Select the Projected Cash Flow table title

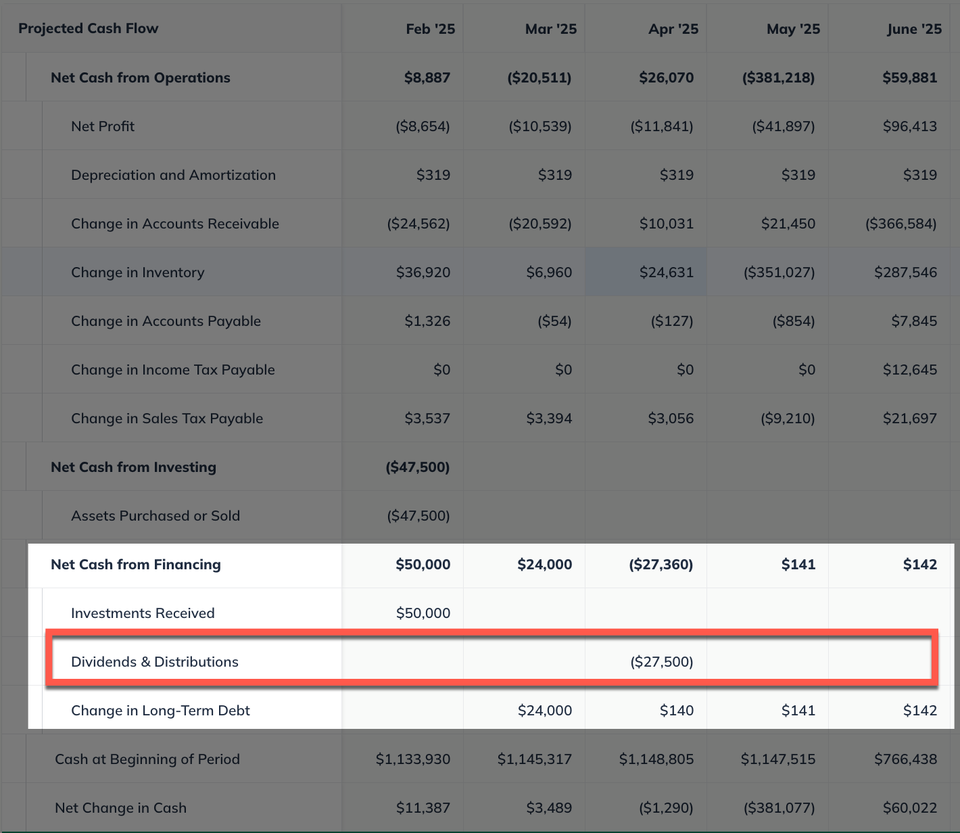[x=88, y=28]
